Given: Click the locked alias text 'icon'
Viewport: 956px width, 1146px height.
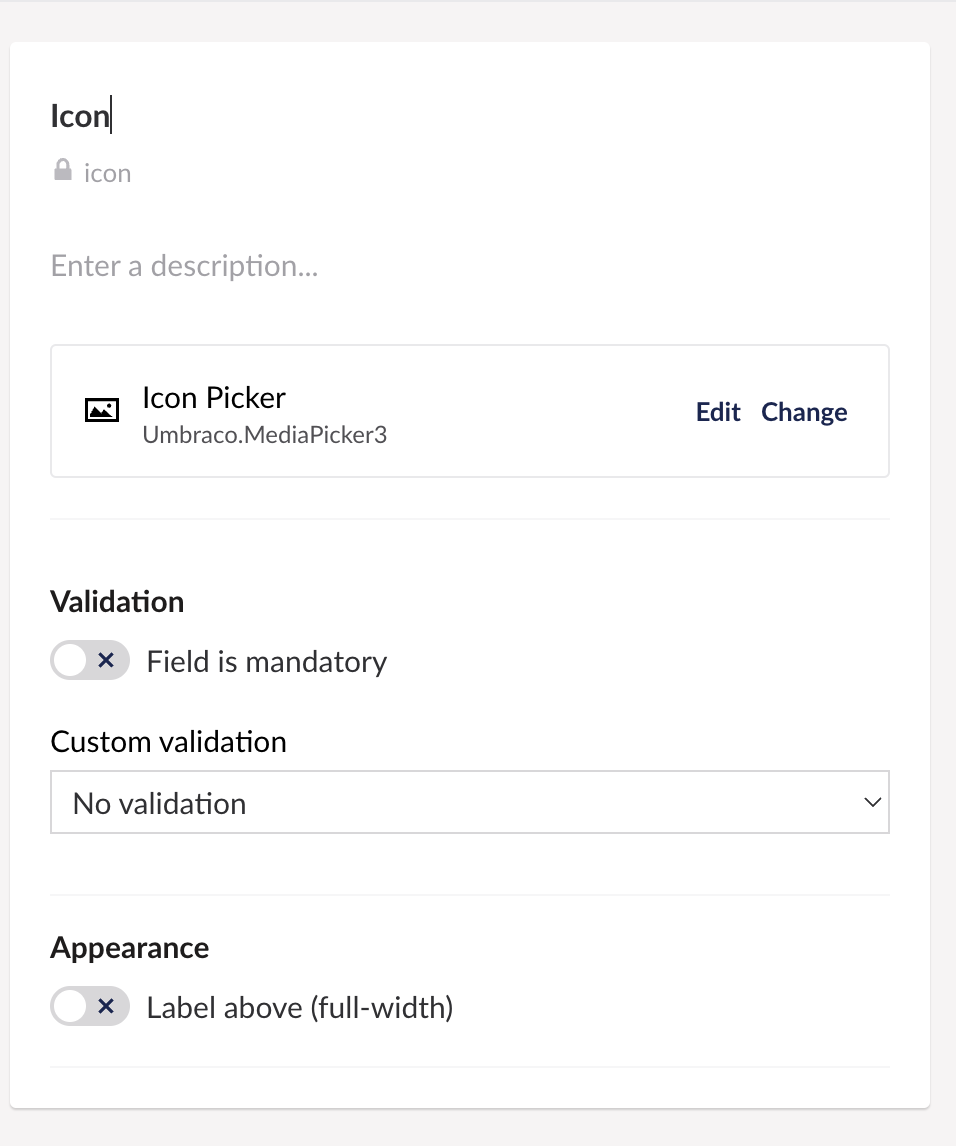Looking at the screenshot, I should (107, 173).
